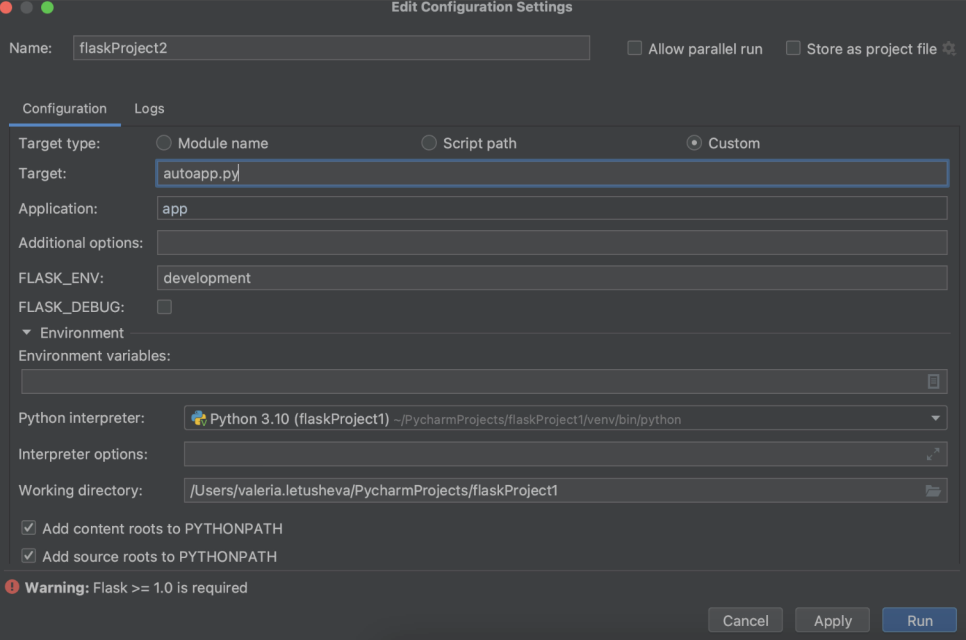Screen dimensions: 966x640
Task: Select the Configuration tab
Action: (x=64, y=108)
